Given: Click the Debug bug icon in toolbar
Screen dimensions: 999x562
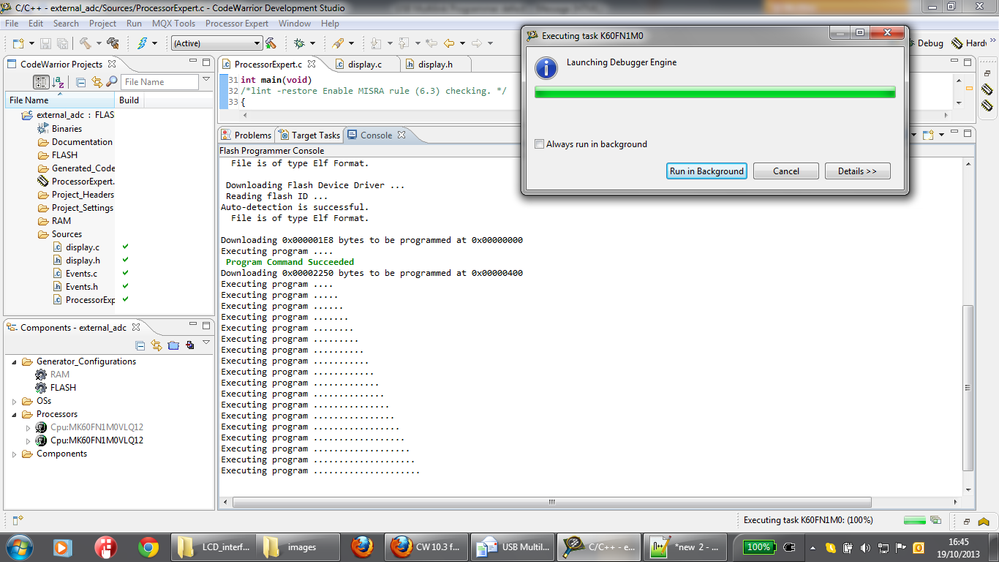Looking at the screenshot, I should [299, 43].
